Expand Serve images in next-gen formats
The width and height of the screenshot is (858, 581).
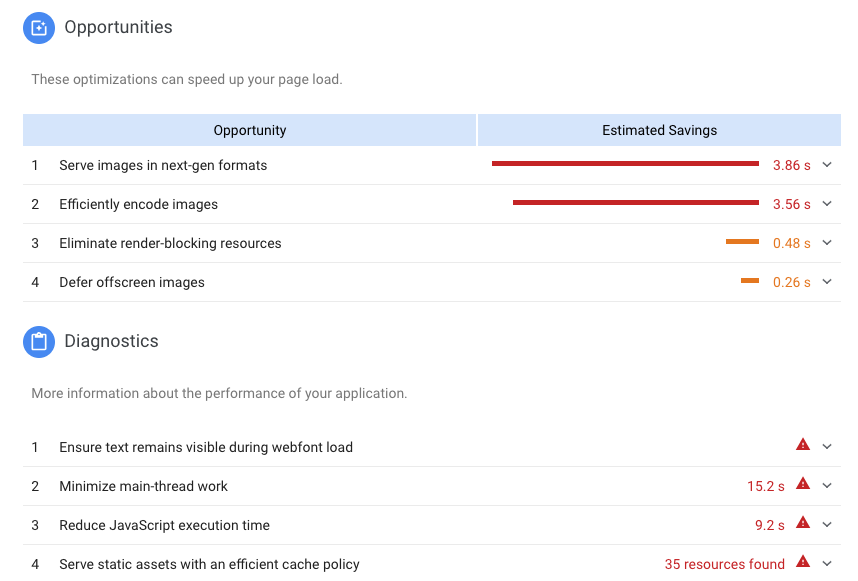[827, 165]
